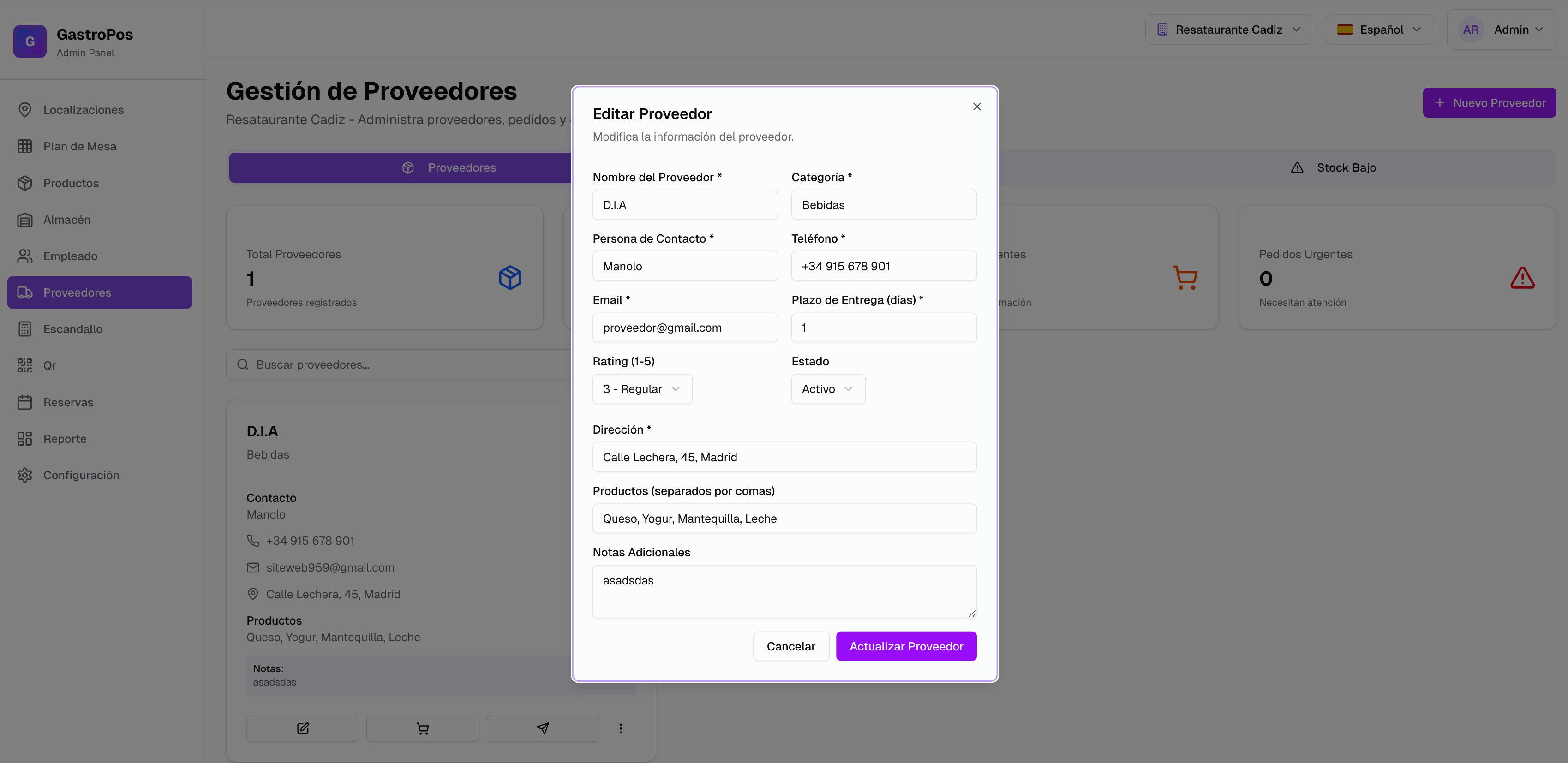Open the Español language selector
Screen dimensions: 1568x763
pos(1379,29)
